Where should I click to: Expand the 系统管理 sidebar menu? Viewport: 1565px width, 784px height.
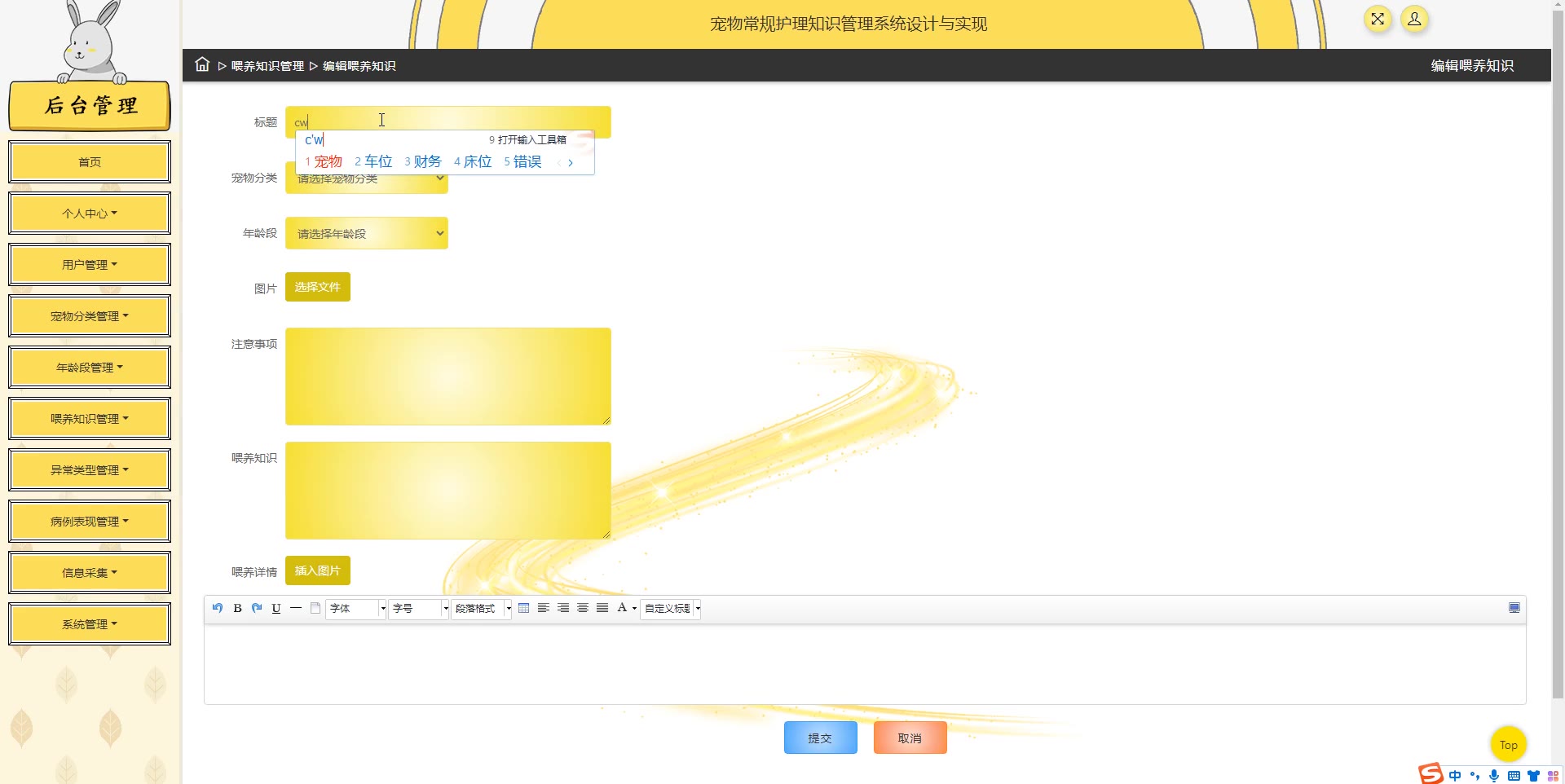pyautogui.click(x=90, y=624)
